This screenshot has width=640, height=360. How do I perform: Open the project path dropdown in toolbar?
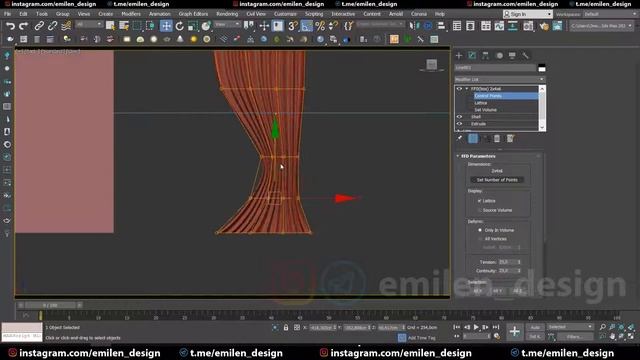pos(602,26)
